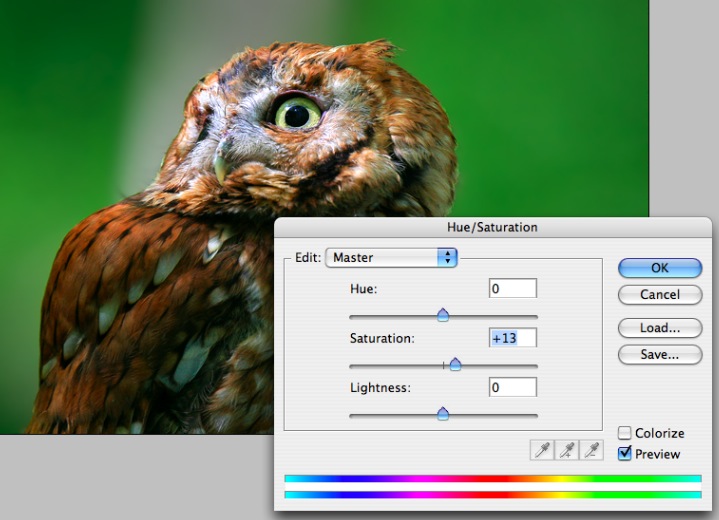Screen dimensions: 719x520
Task: Select the plain eyedropper tool
Action: click(x=542, y=450)
